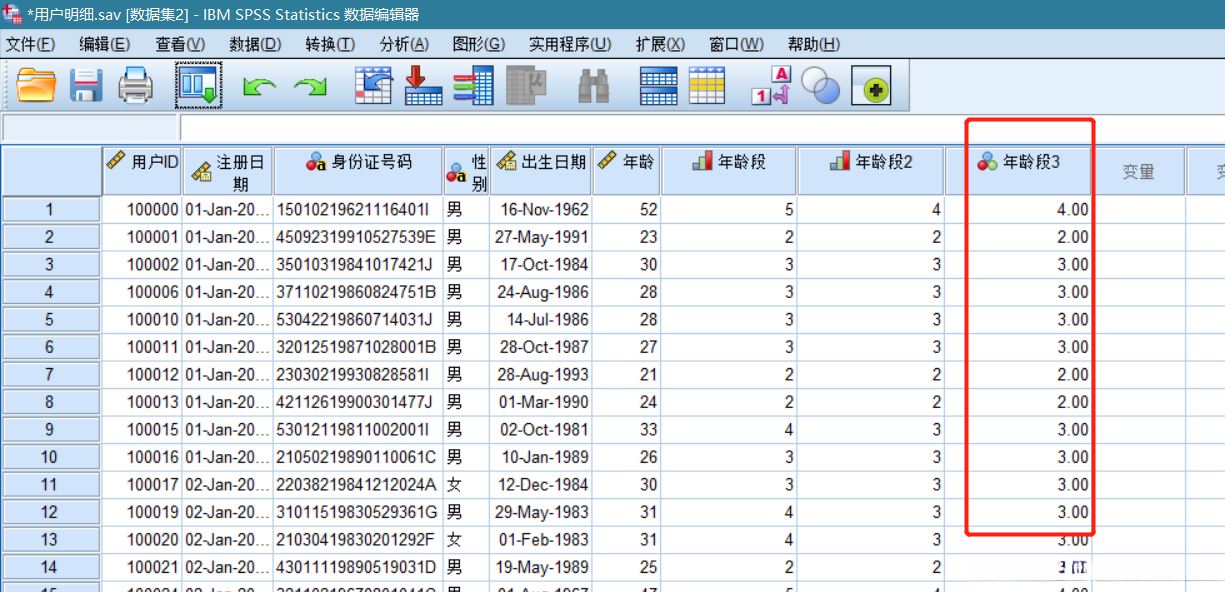Select the 年龄段3 column header
The width and height of the screenshot is (1225, 592).
tap(1018, 171)
